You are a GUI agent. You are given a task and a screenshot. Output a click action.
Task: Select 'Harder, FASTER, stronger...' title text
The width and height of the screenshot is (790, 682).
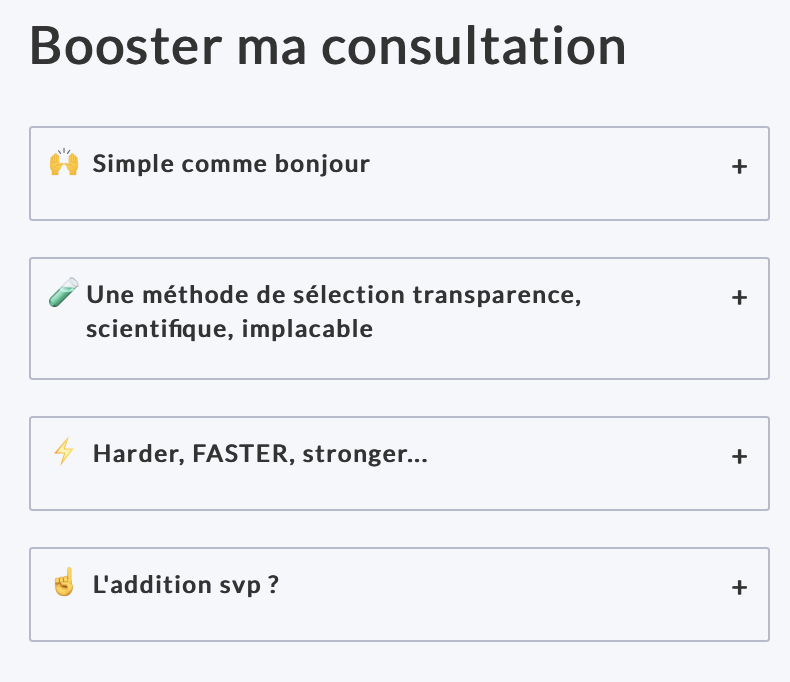pos(260,454)
